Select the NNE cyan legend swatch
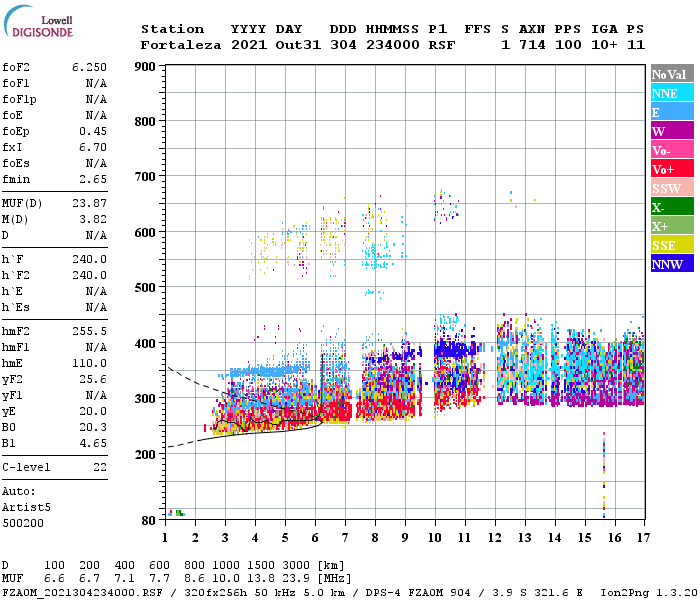 click(x=672, y=93)
